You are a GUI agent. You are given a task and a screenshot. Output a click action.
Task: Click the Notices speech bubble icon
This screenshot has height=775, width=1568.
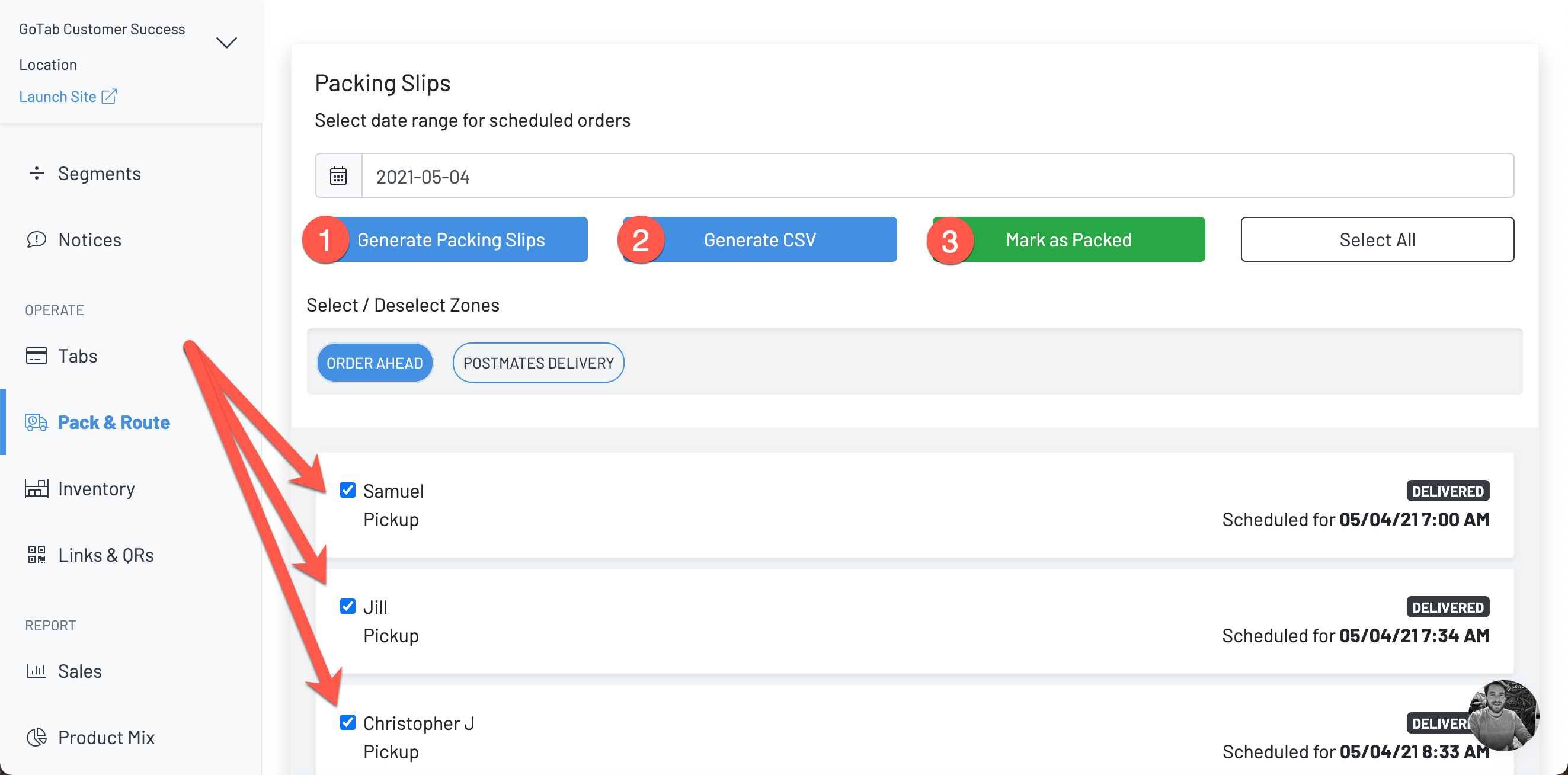pyautogui.click(x=37, y=240)
